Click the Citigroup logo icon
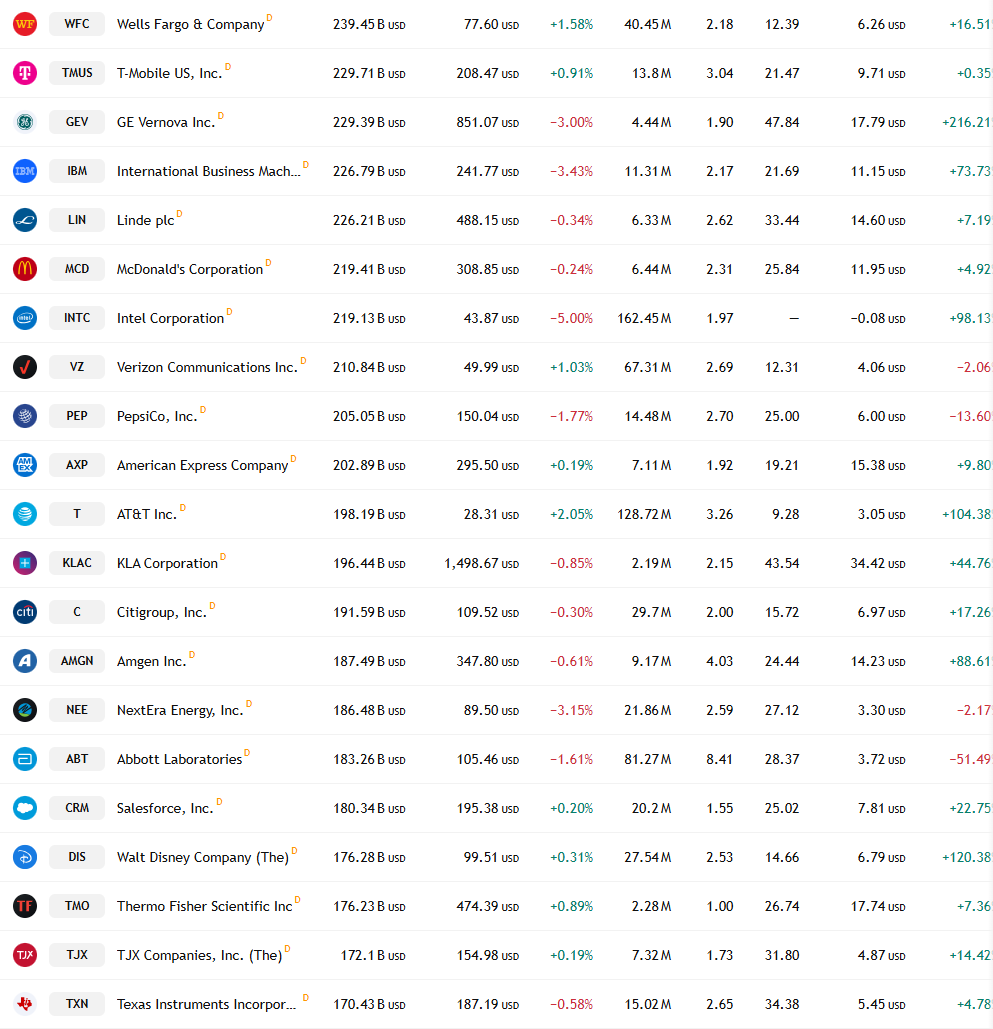 tap(25, 612)
